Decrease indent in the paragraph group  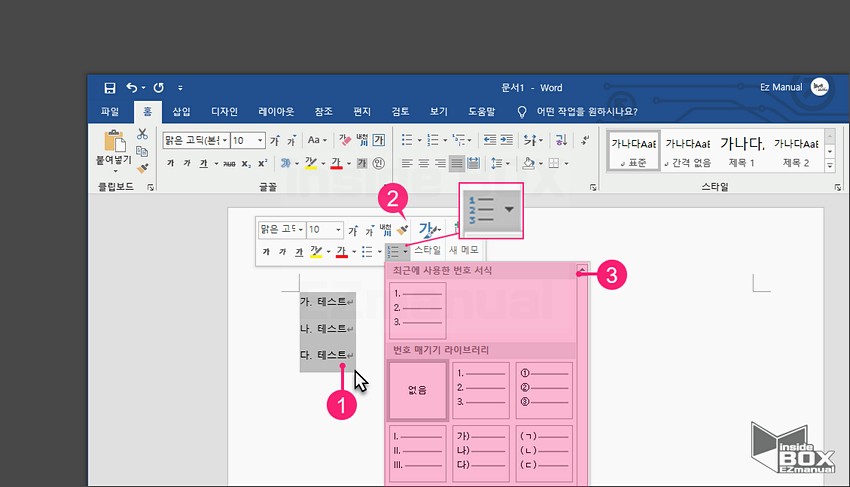tap(490, 140)
